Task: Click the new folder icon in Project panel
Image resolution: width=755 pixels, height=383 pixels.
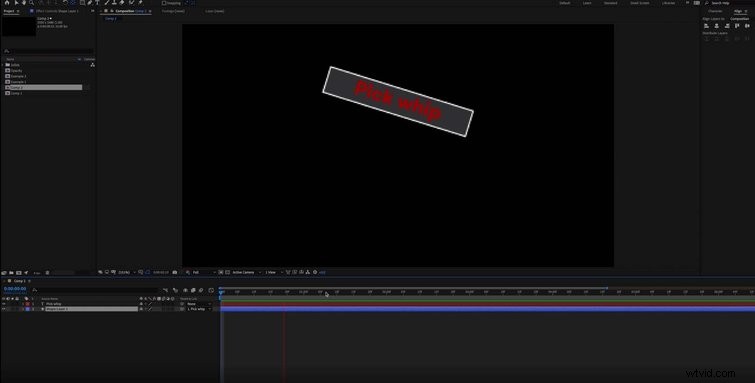Action: coord(11,273)
